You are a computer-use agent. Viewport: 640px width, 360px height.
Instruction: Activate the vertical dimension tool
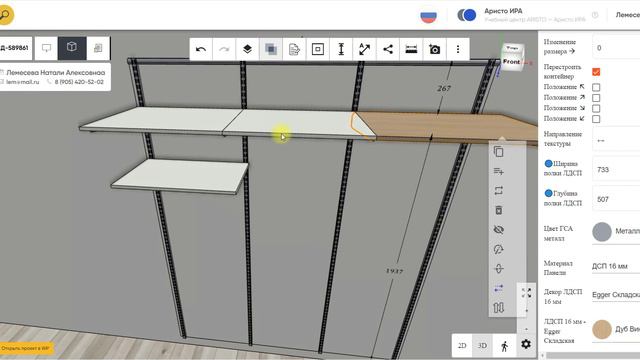coord(341,49)
